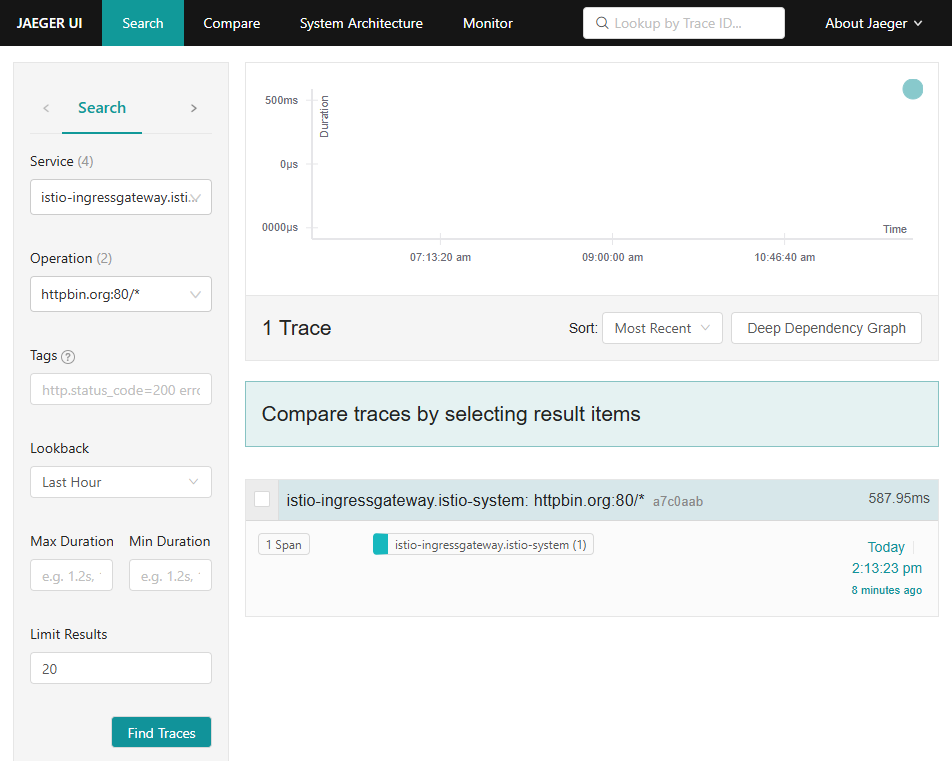952x761 pixels.
Task: Open the Monitor tab
Action: 488,23
